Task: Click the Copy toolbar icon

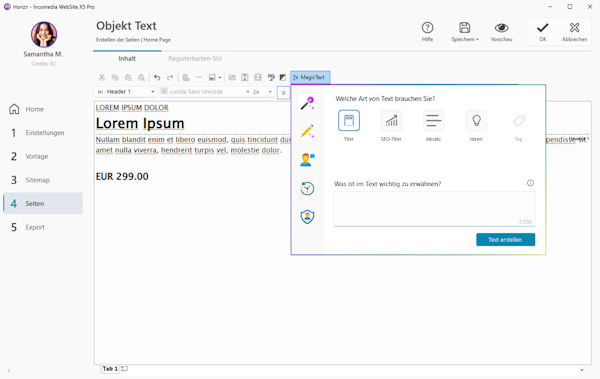Action: click(115, 77)
